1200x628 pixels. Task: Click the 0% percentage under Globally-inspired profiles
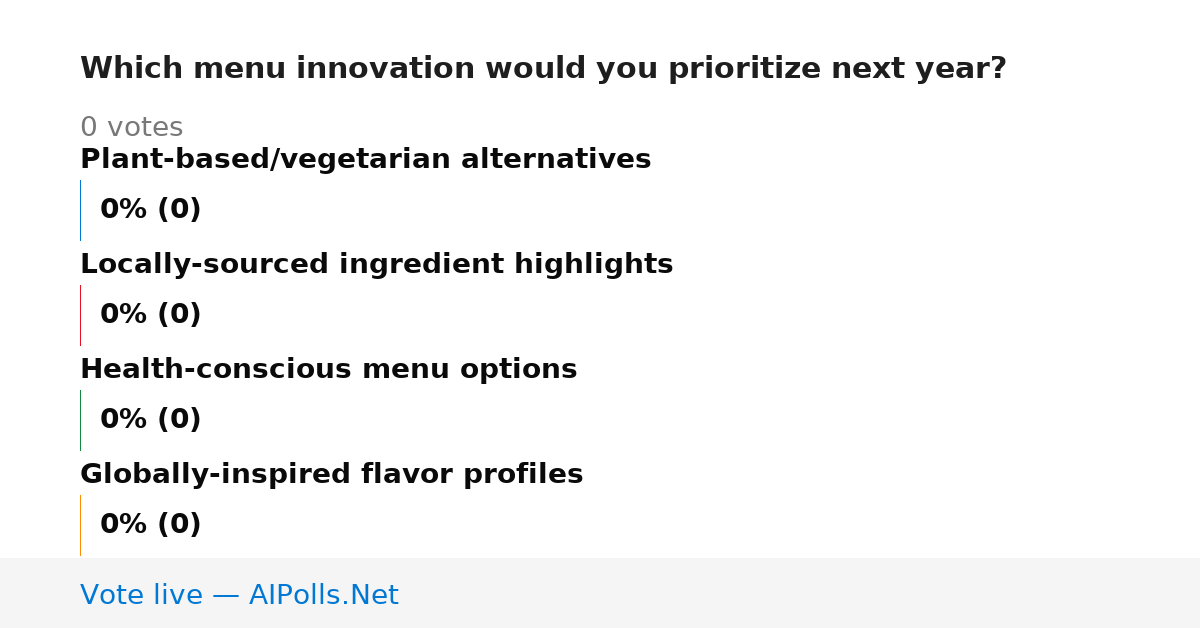[124, 525]
